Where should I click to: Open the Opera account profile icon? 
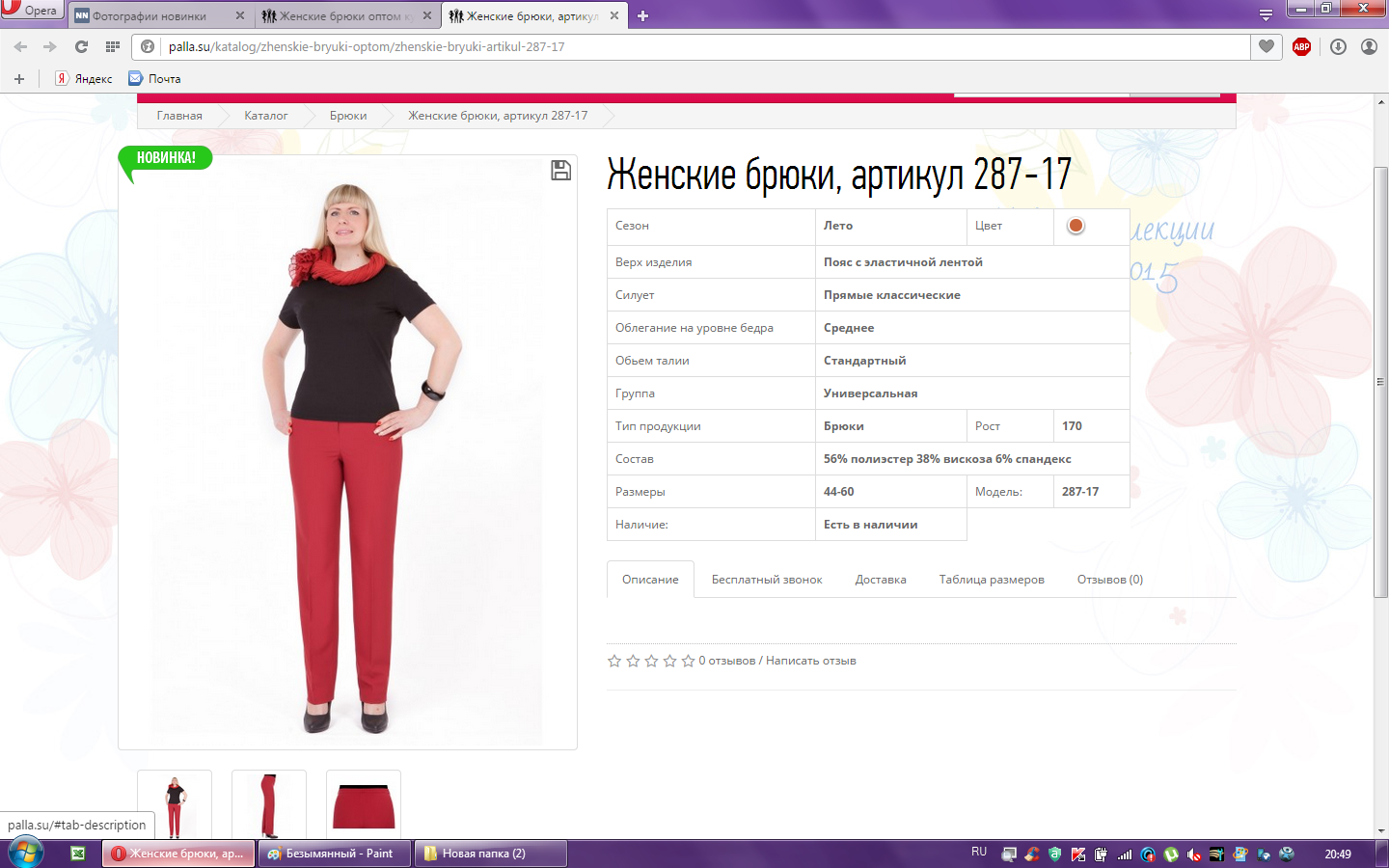pos(1369,46)
